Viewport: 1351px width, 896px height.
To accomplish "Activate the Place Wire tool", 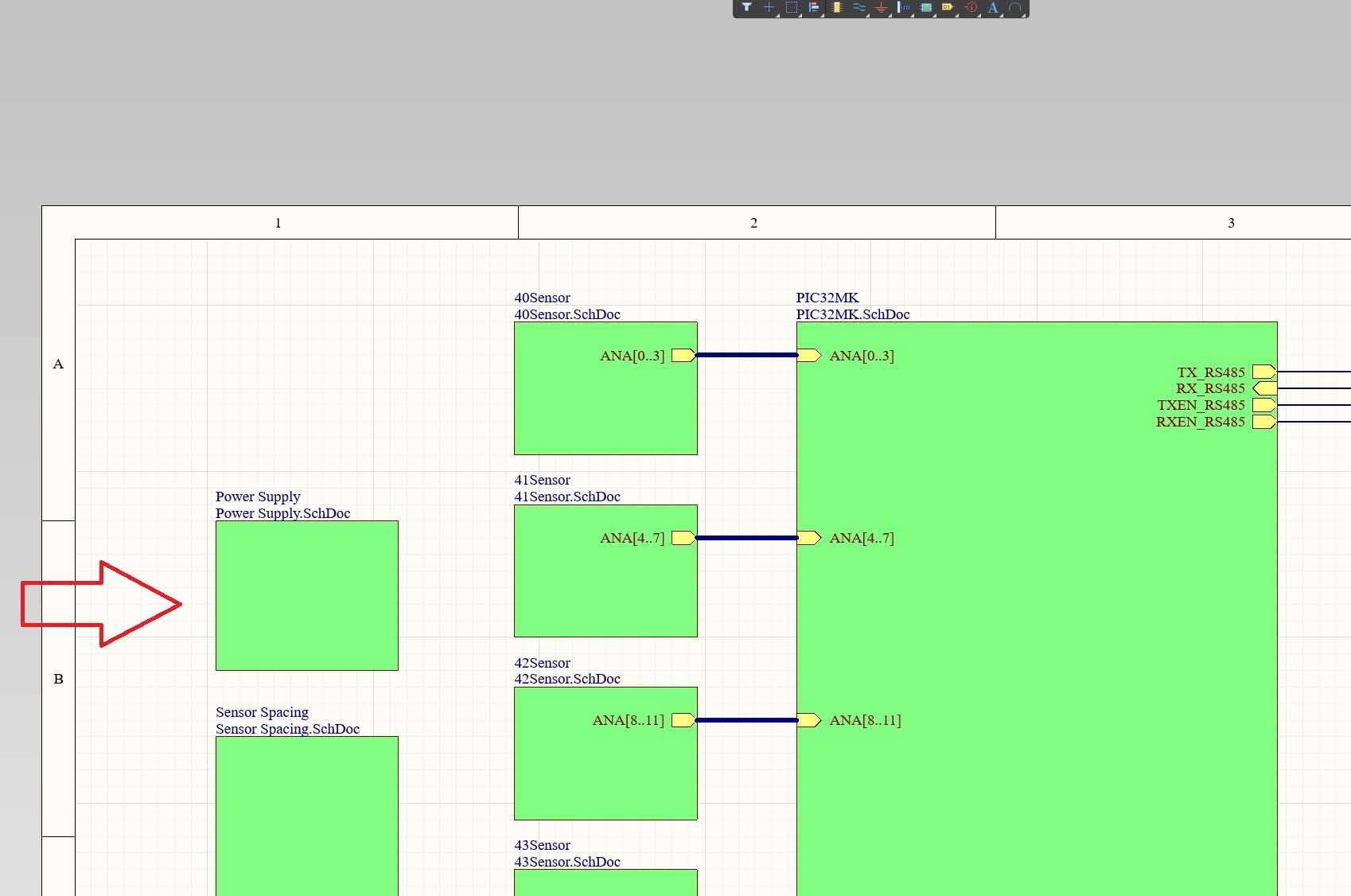I will coord(858,7).
